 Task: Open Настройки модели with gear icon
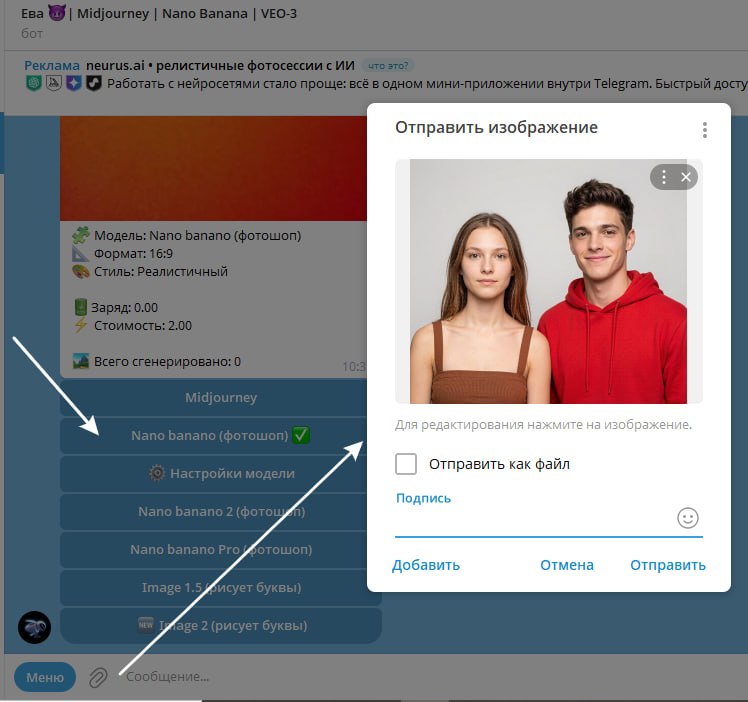point(220,474)
